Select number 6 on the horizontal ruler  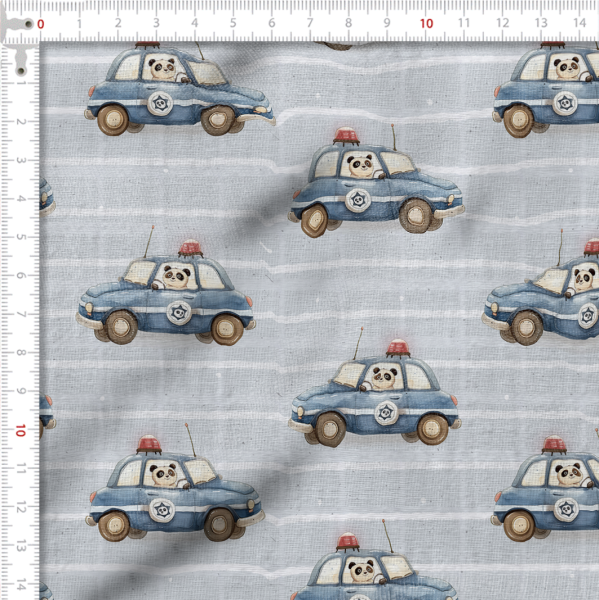pyautogui.click(x=272, y=23)
